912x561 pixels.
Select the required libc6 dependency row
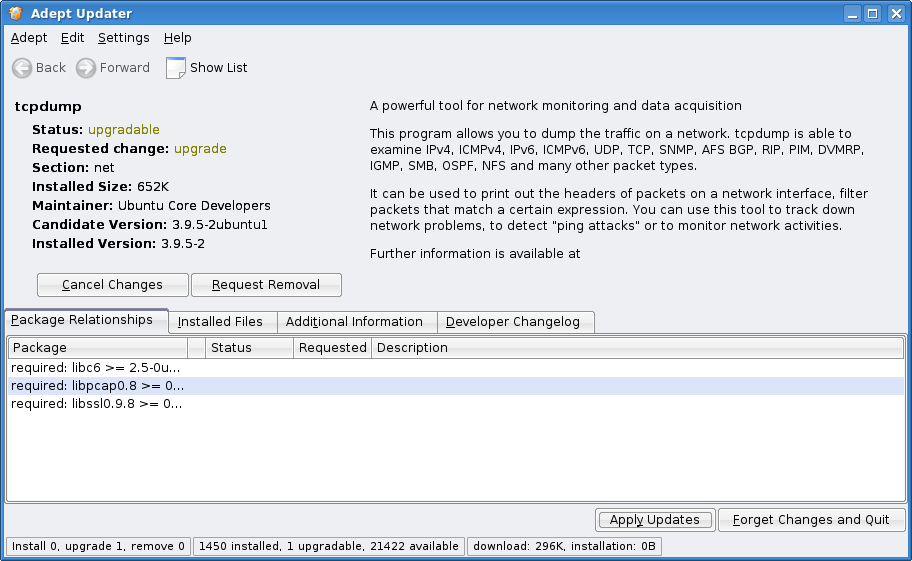96,368
